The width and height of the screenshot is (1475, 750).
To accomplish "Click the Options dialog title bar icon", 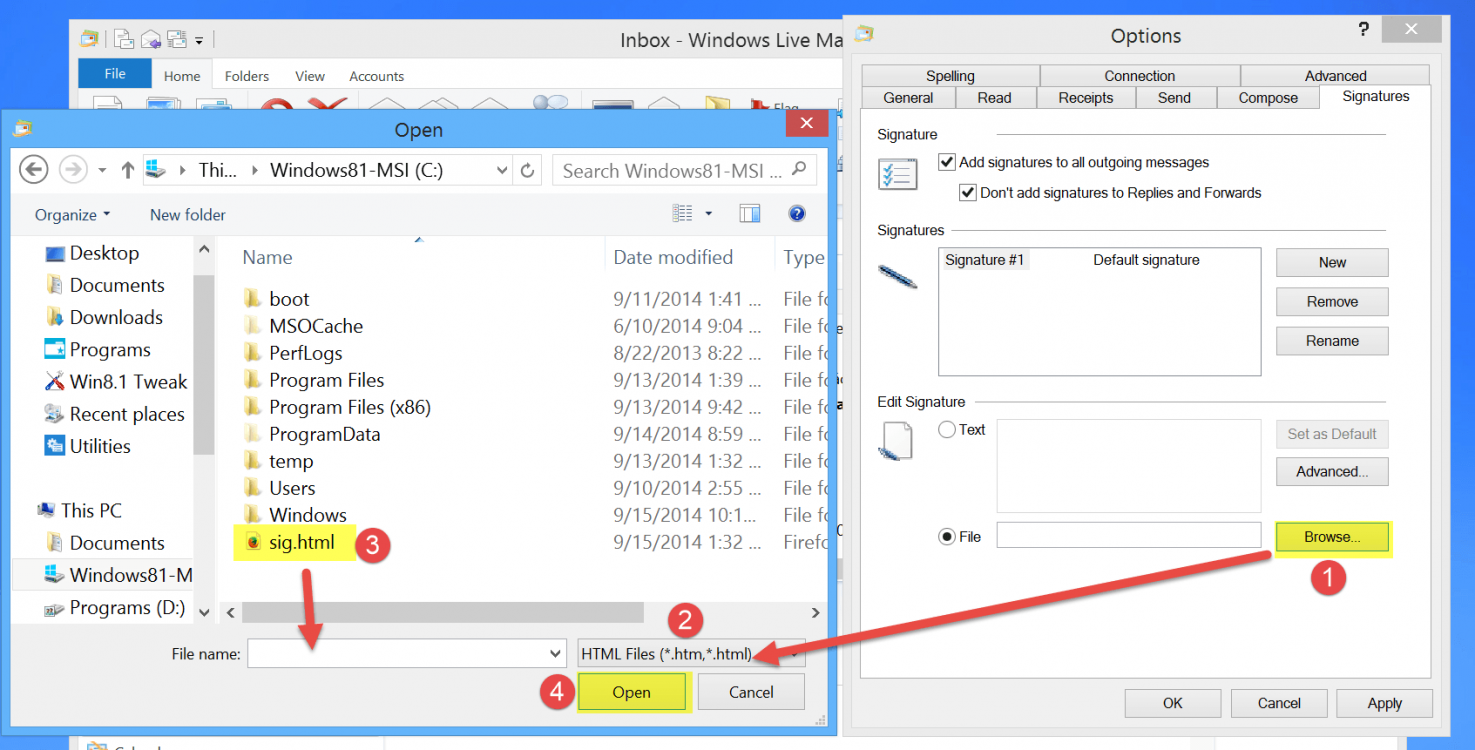I will (x=865, y=34).
